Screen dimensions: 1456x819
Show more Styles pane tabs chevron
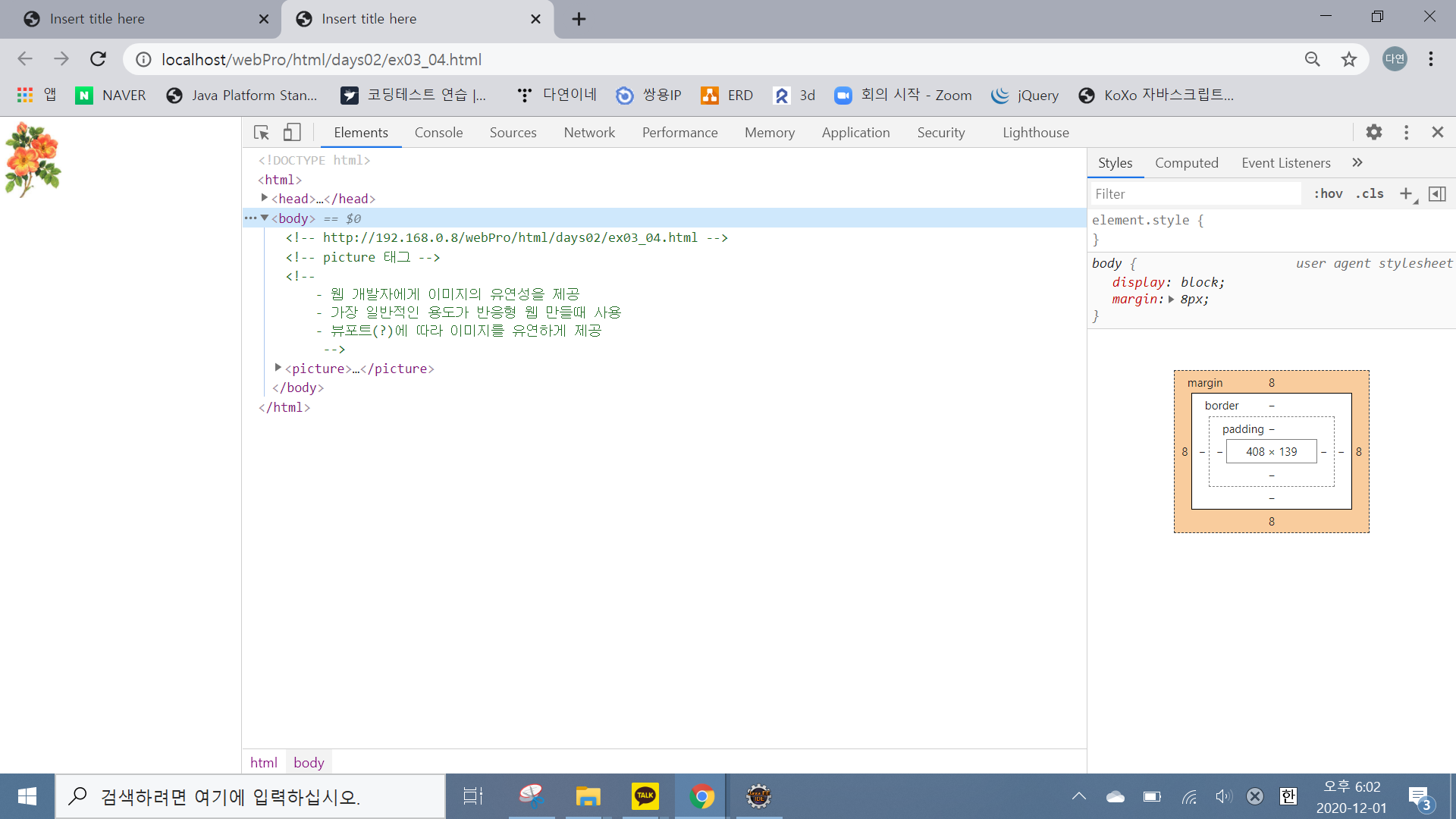click(x=1357, y=162)
